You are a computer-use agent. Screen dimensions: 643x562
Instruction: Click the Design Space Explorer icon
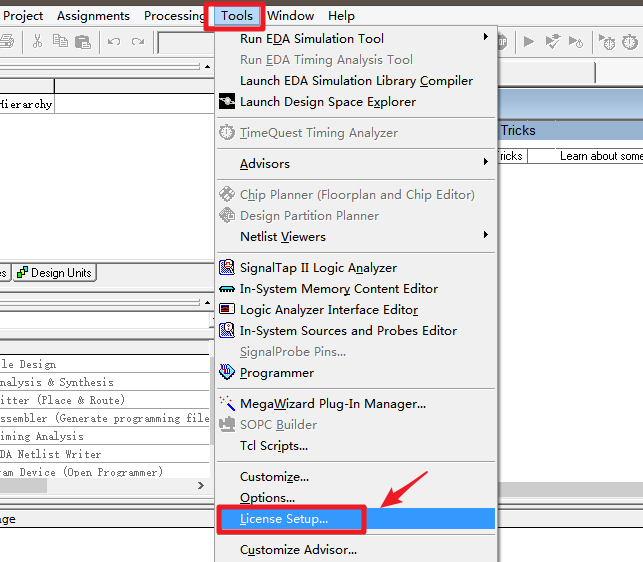pos(227,101)
